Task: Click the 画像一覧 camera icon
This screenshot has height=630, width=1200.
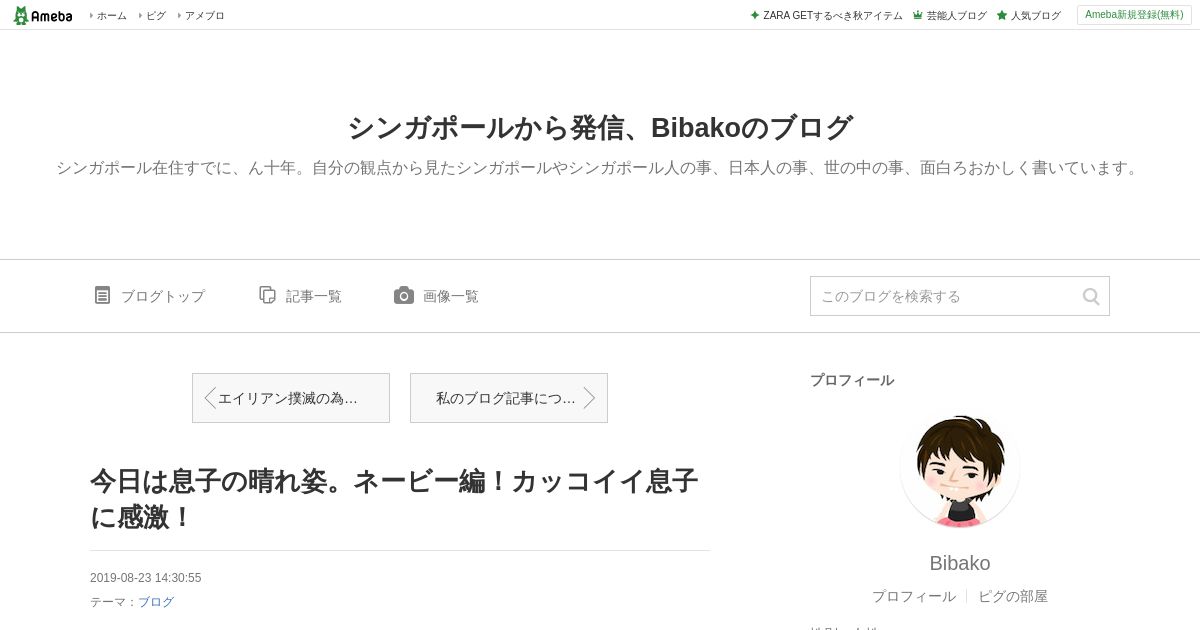Action: click(404, 295)
